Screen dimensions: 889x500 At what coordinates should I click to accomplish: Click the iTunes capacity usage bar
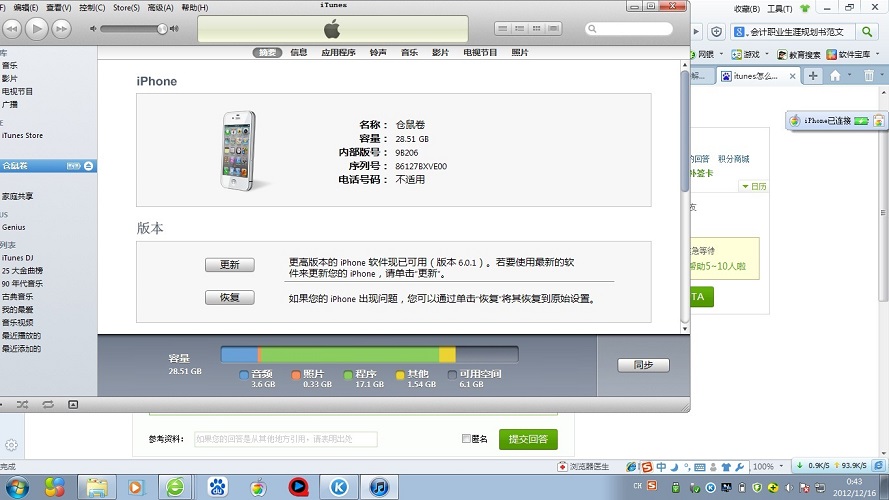point(370,354)
